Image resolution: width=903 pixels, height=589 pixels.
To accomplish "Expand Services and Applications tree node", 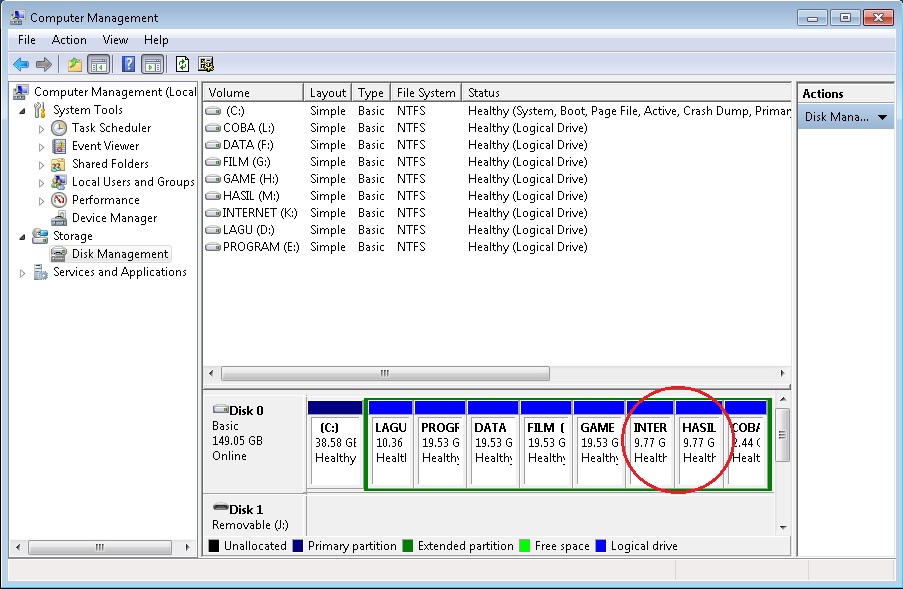I will click(x=22, y=273).
